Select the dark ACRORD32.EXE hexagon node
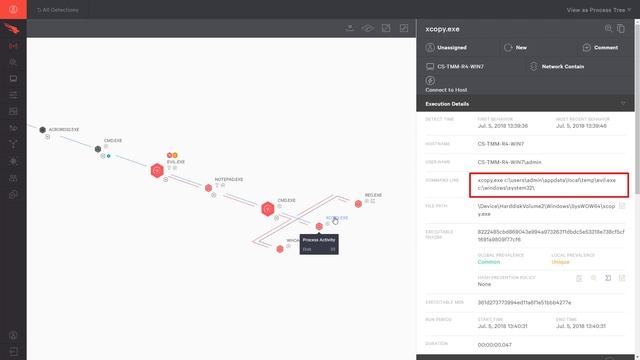This screenshot has height=360, width=640. coord(42,130)
